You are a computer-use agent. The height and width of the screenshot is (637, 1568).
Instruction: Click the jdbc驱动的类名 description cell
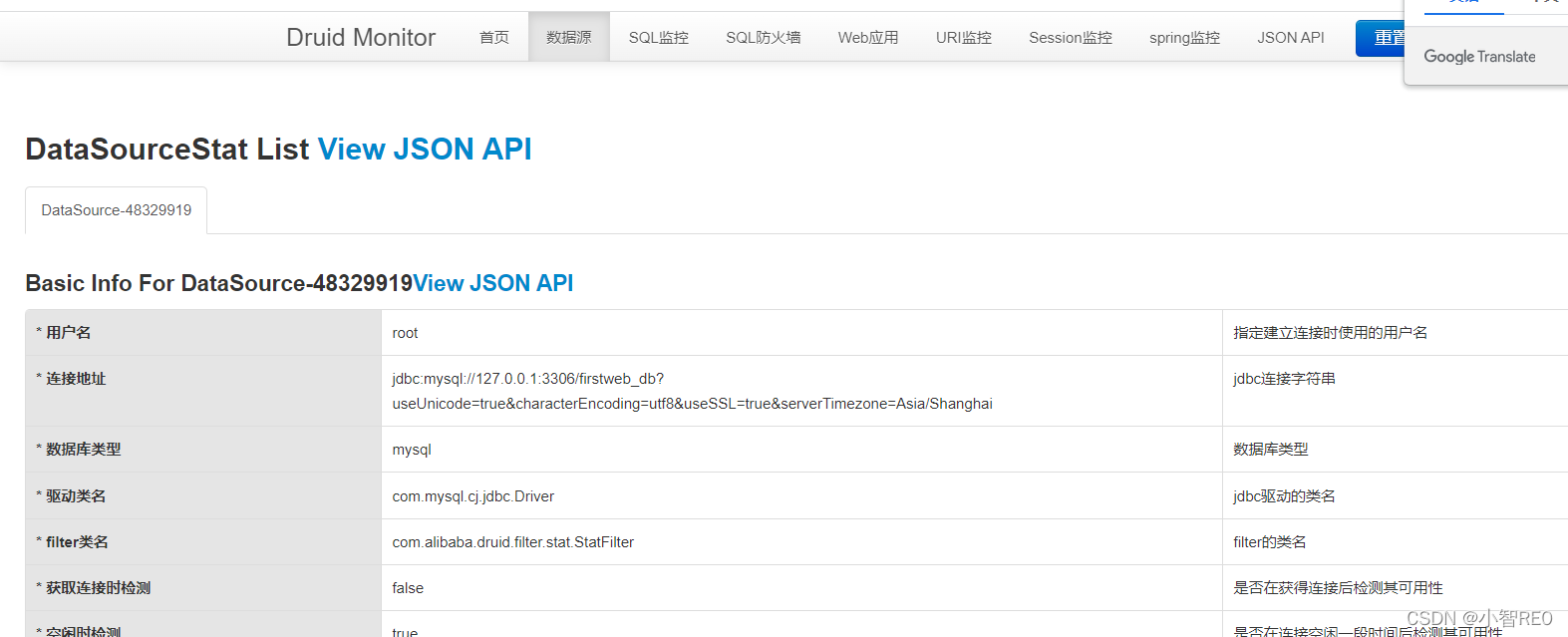pos(1284,496)
